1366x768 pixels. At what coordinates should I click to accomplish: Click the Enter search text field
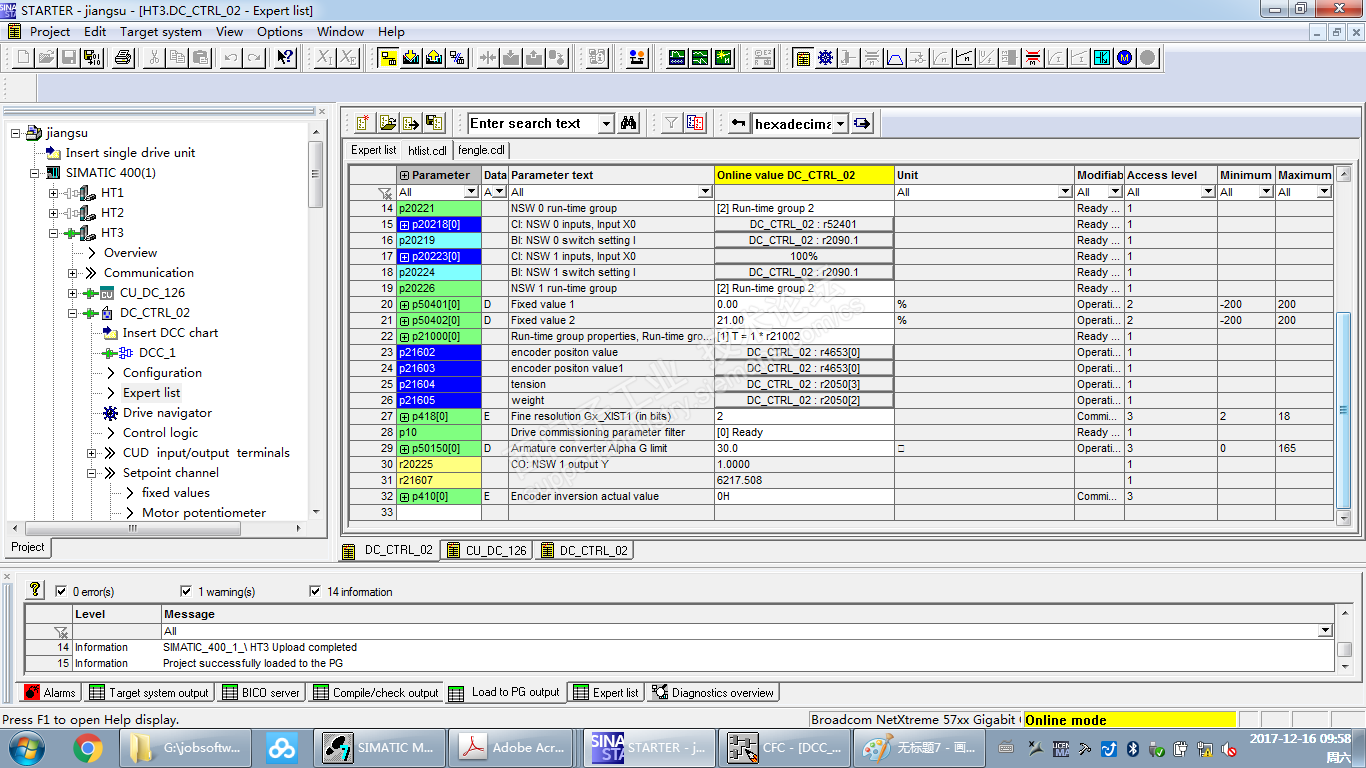[x=532, y=124]
